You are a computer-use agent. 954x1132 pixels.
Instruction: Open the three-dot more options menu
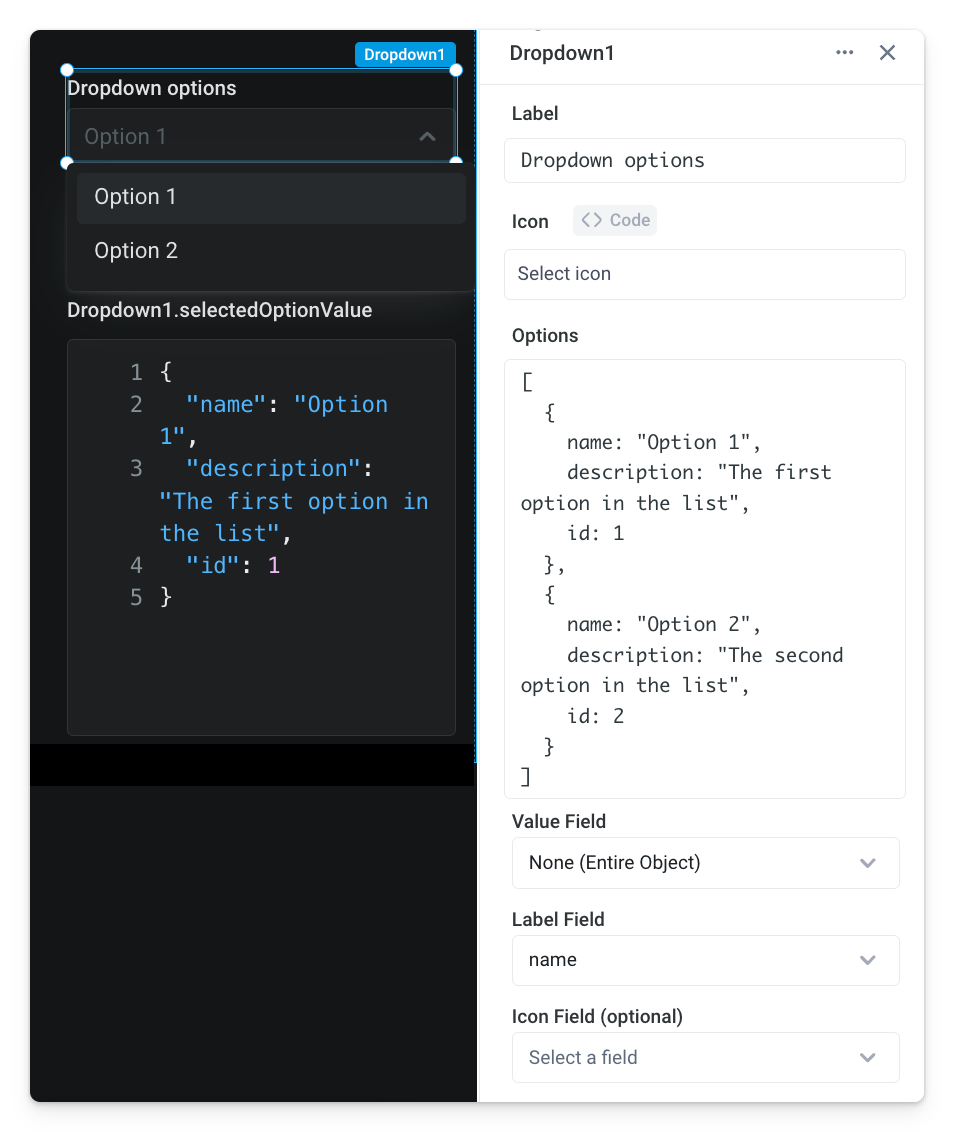coord(845,53)
